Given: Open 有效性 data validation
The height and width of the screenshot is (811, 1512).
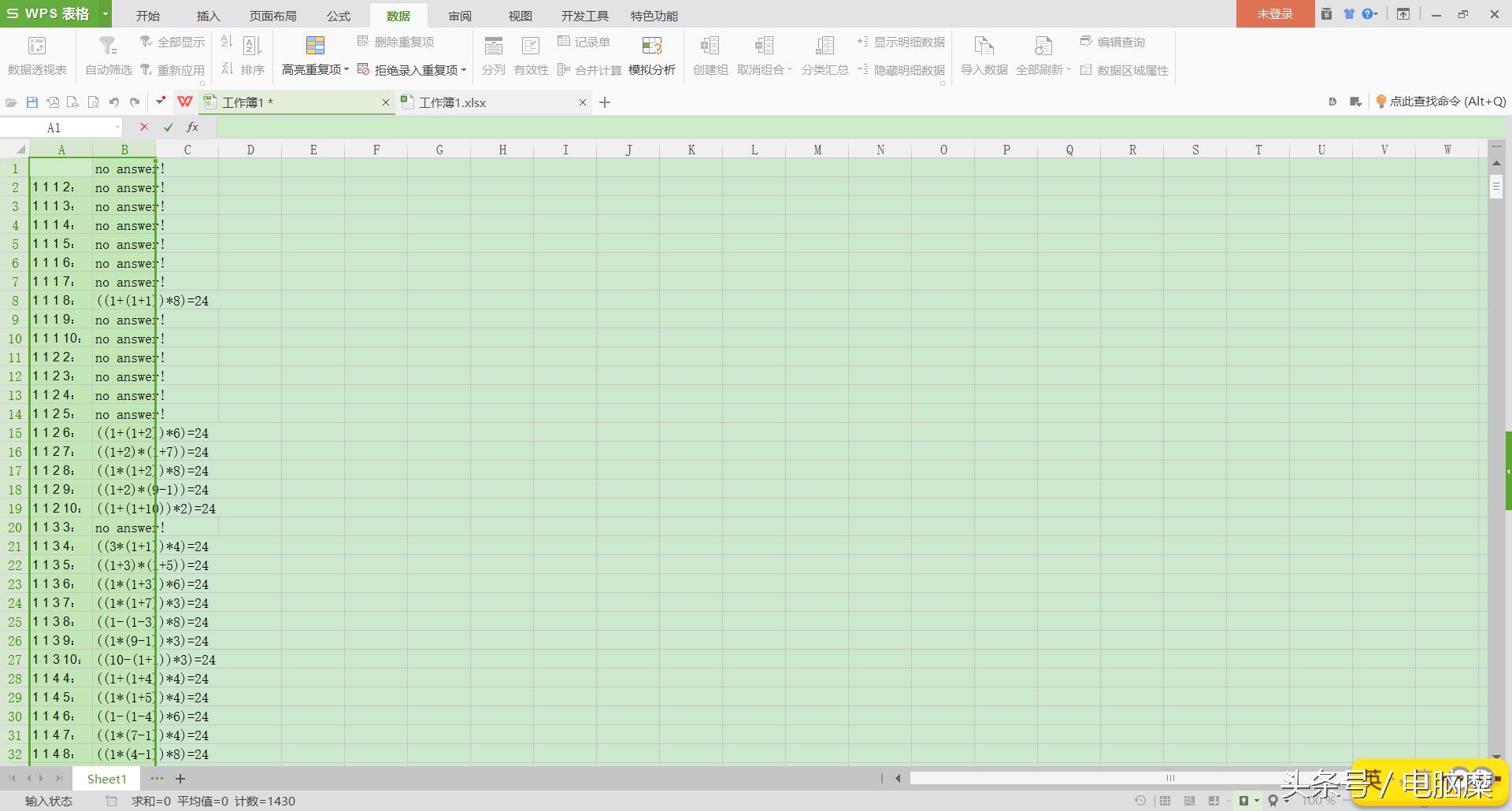Looking at the screenshot, I should pyautogui.click(x=531, y=55).
